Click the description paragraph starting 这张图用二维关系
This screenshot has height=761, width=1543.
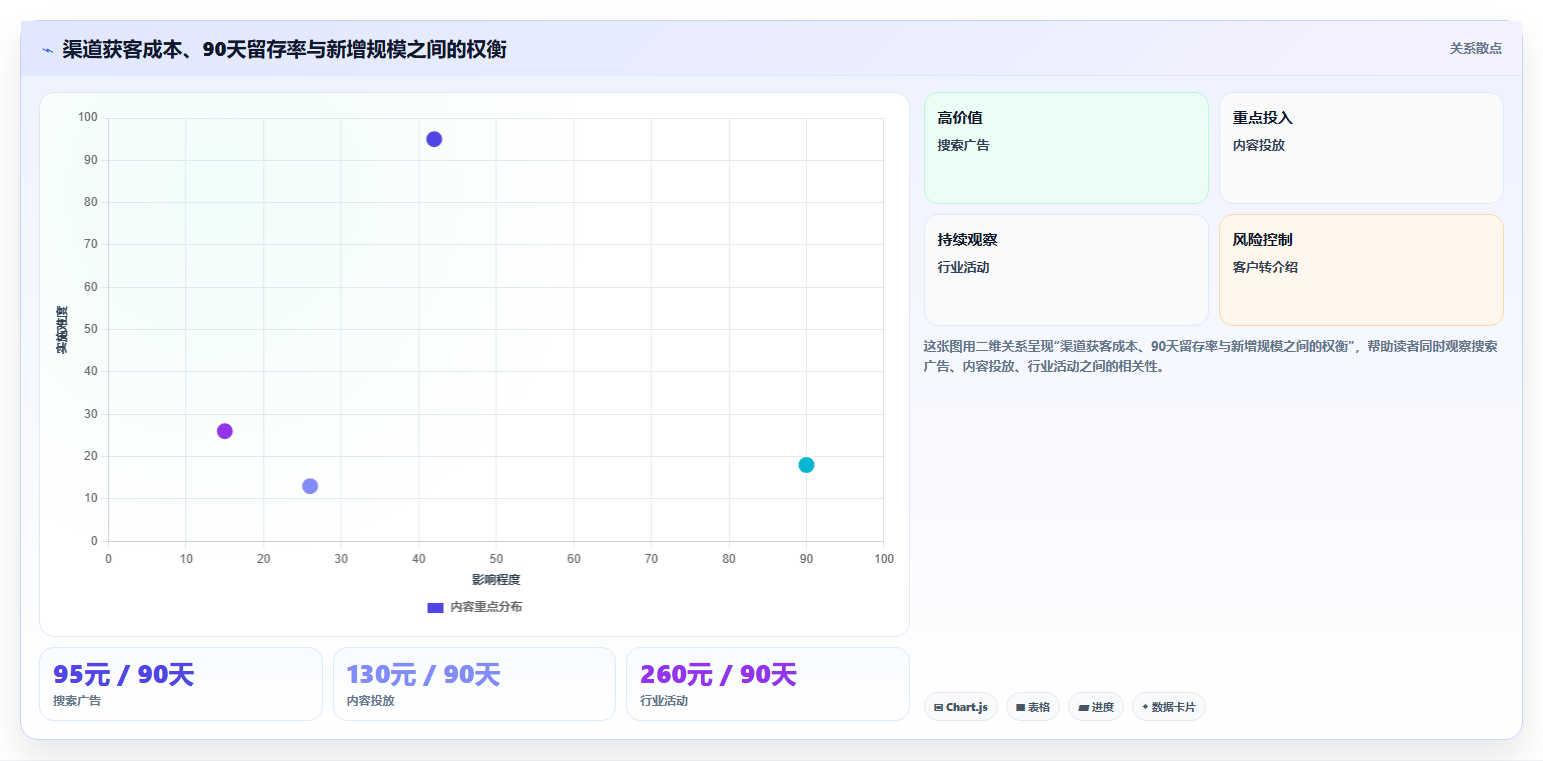[x=1211, y=356]
